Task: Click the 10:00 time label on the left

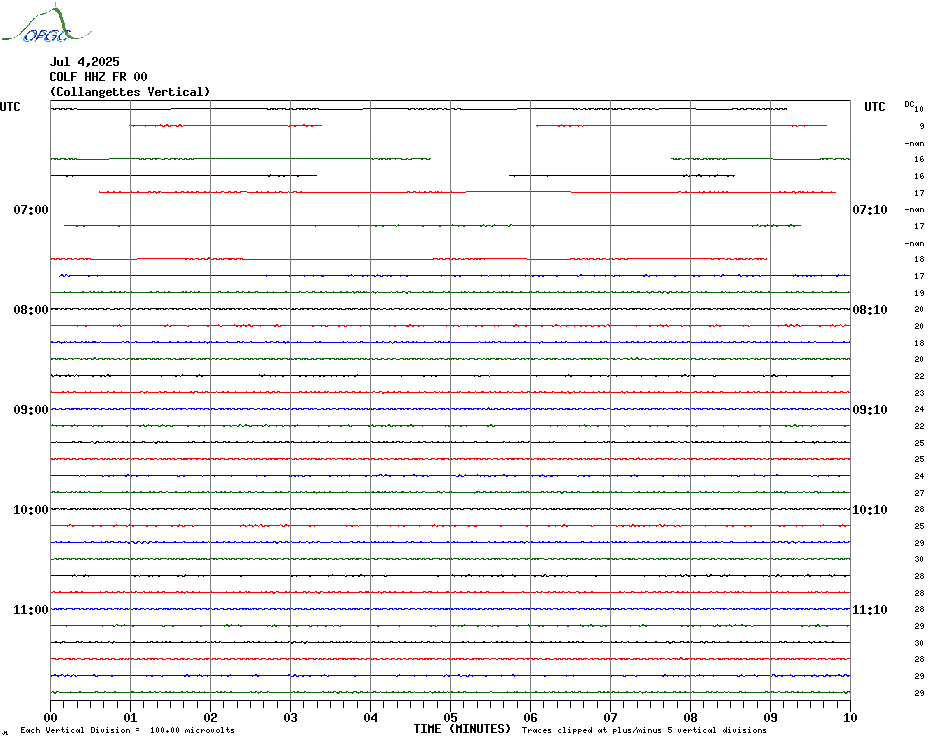Action: coord(31,510)
